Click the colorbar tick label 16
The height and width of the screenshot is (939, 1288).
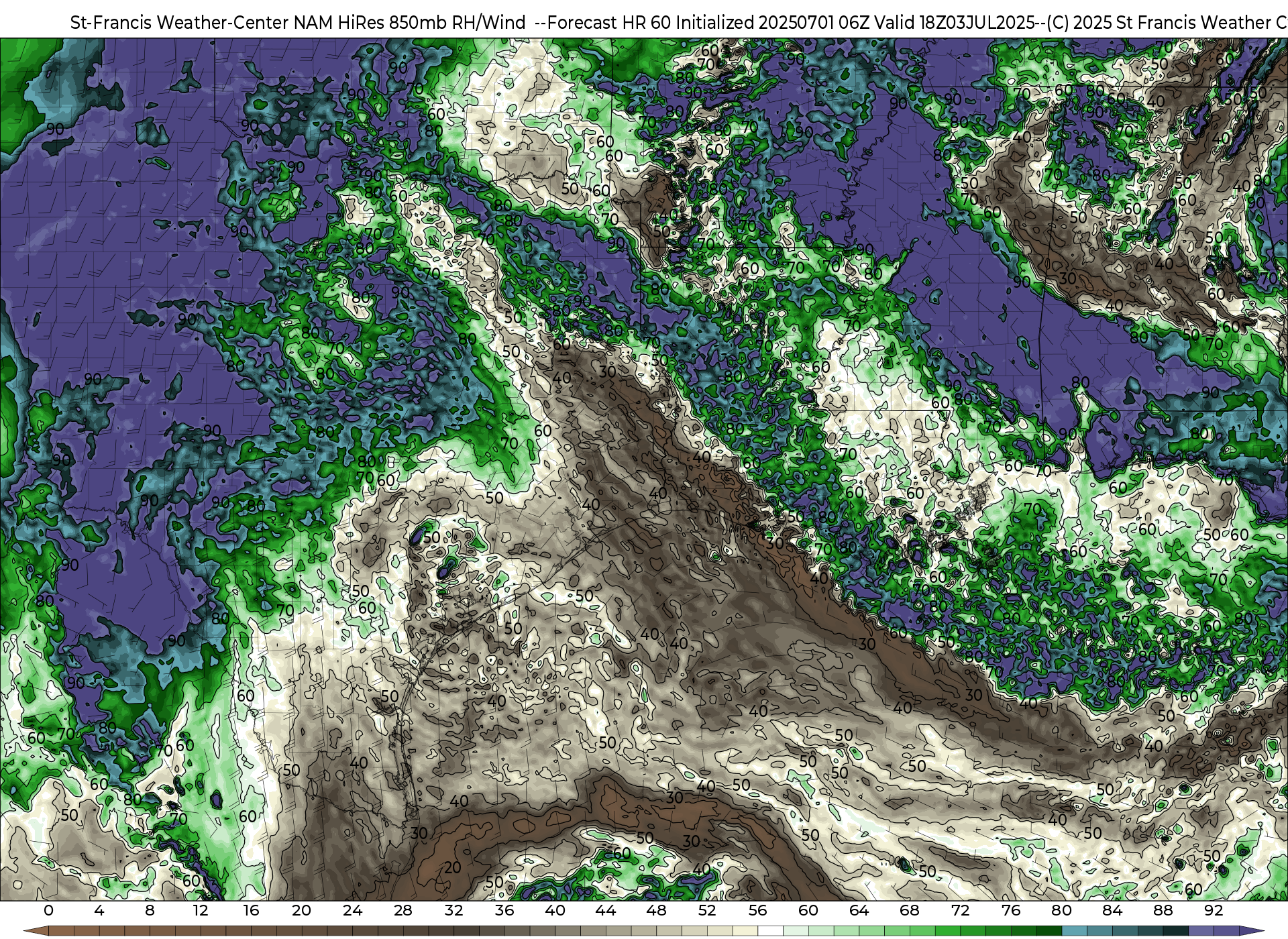pyautogui.click(x=251, y=910)
